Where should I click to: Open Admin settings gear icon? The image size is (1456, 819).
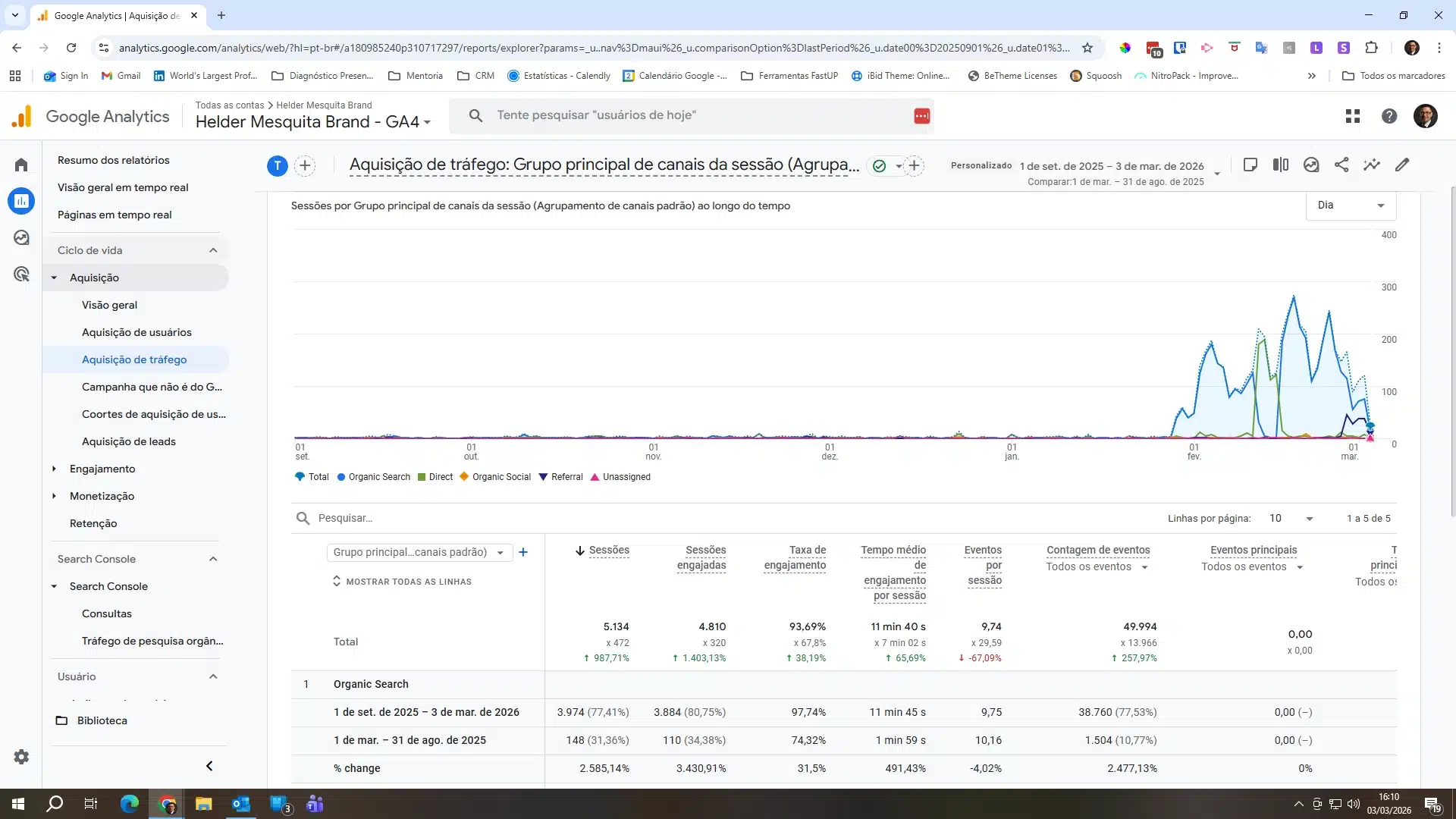coord(21,757)
